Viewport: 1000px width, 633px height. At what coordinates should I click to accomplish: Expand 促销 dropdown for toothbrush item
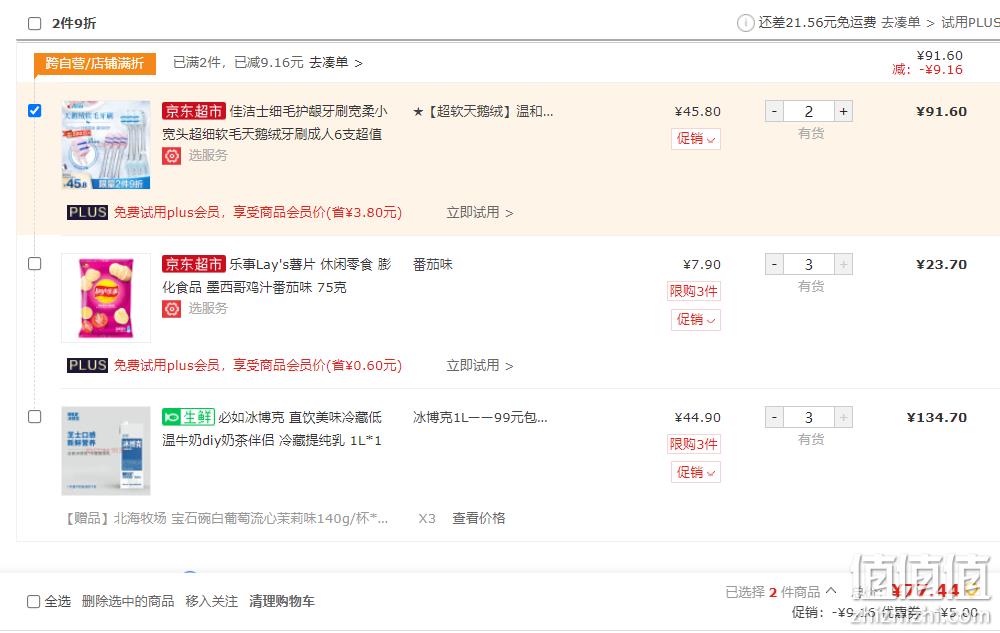coord(696,139)
